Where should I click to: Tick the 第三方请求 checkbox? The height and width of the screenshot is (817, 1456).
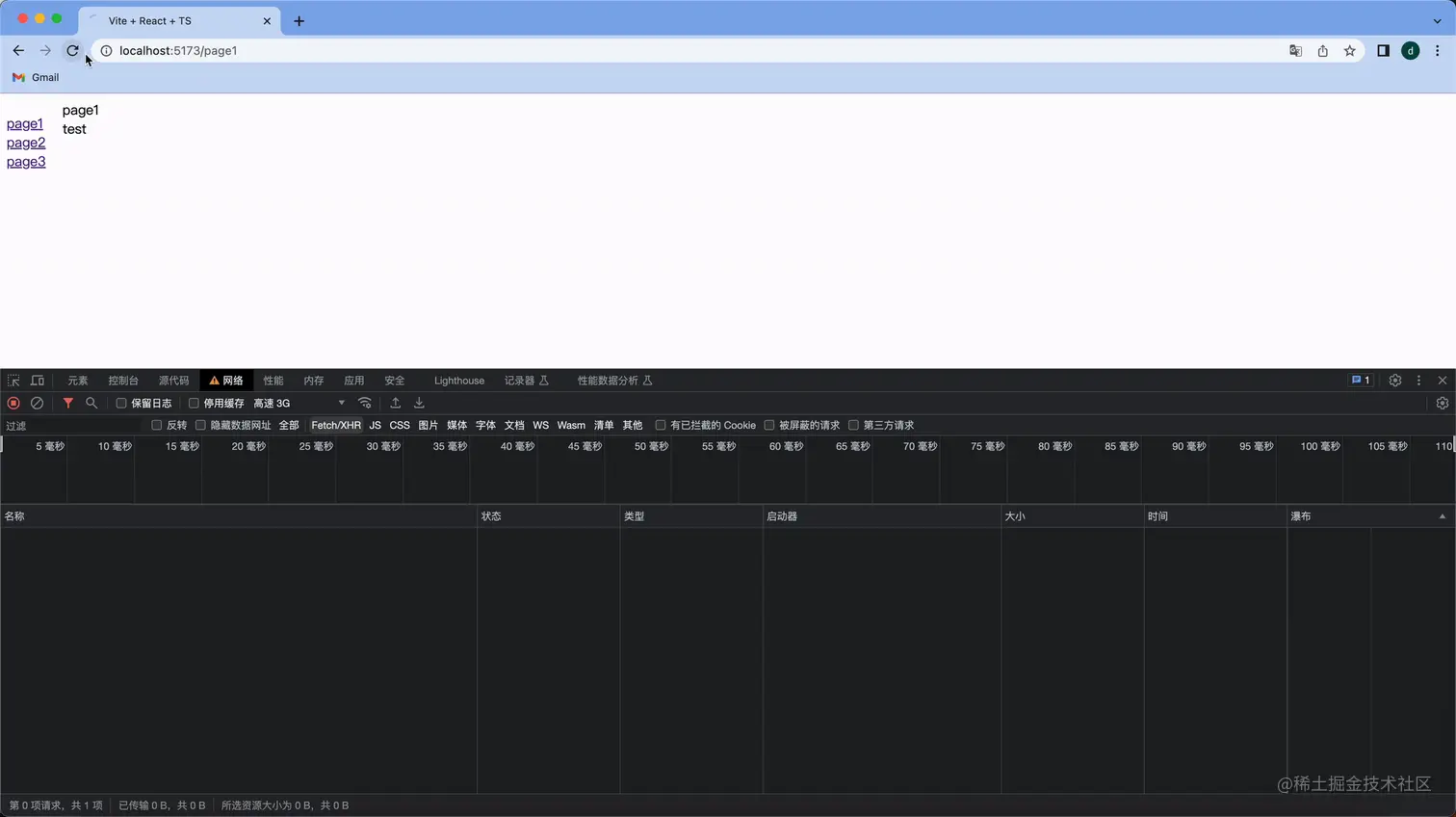(853, 425)
